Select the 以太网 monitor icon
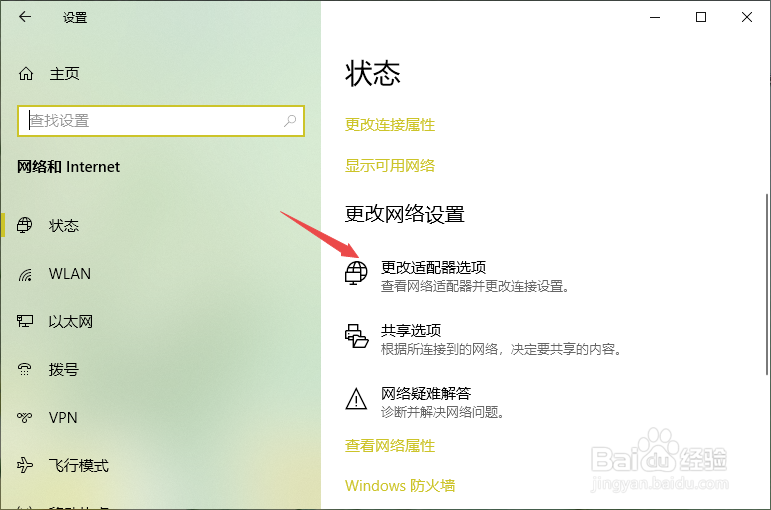This screenshot has width=771, height=510. coord(25,321)
